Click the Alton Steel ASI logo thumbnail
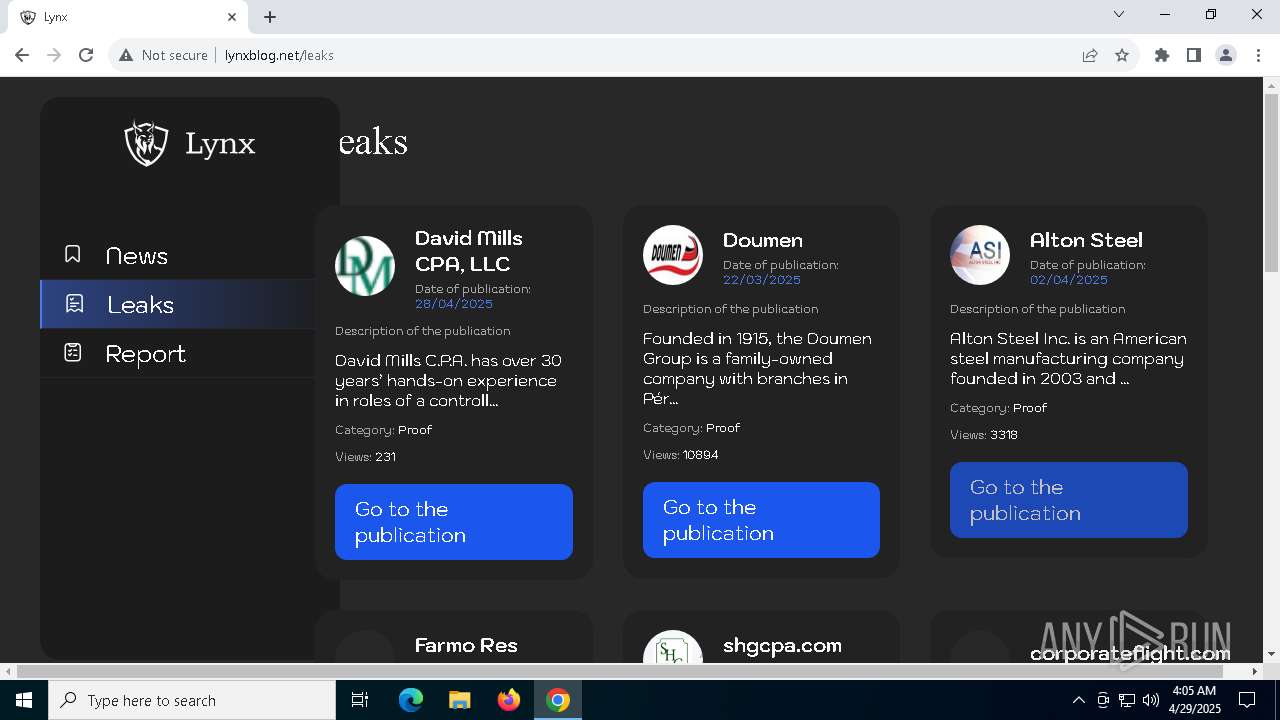 [x=980, y=255]
